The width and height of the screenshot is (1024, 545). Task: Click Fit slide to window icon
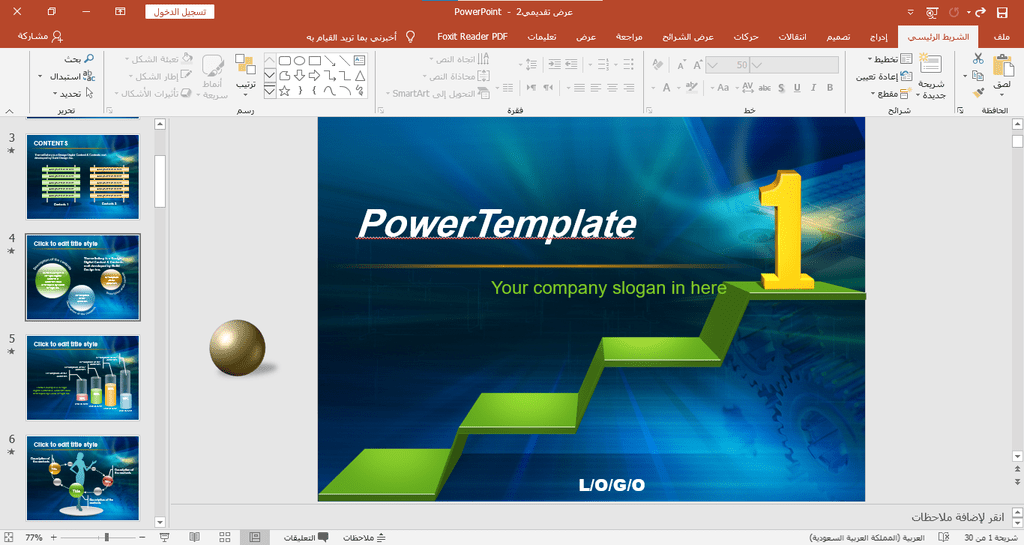(x=8, y=537)
